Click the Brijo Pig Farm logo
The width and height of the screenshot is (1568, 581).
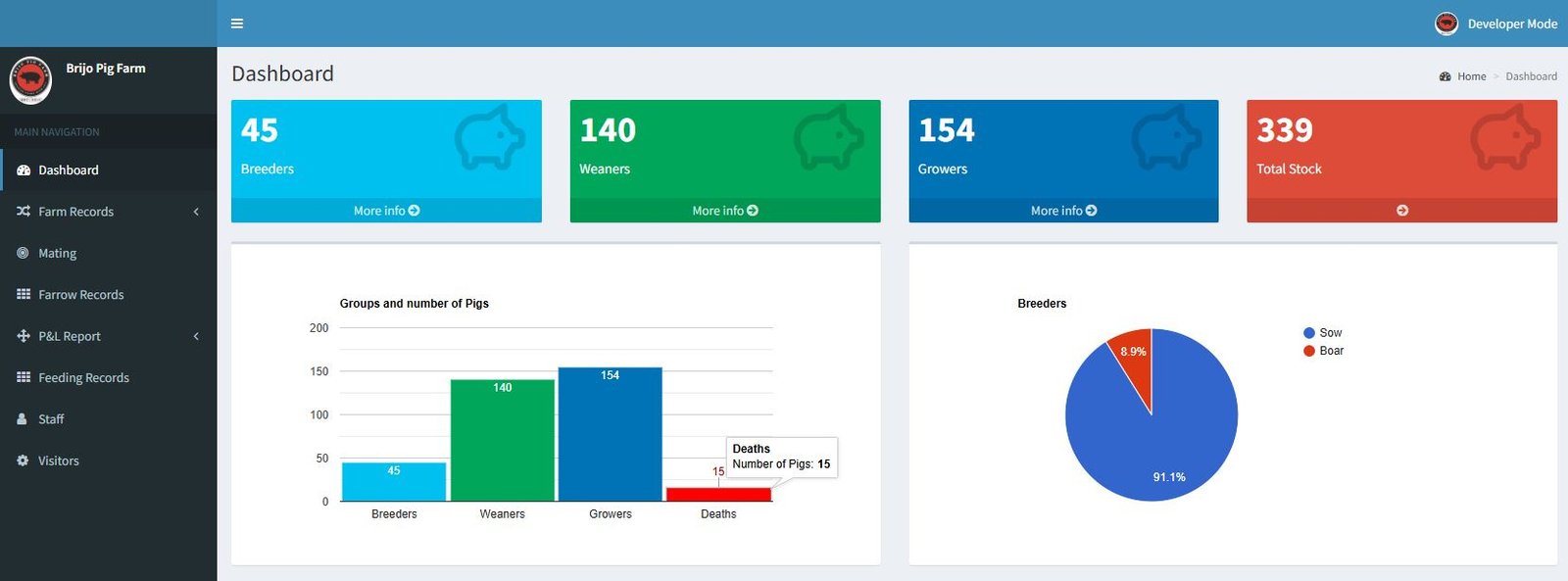click(x=30, y=80)
